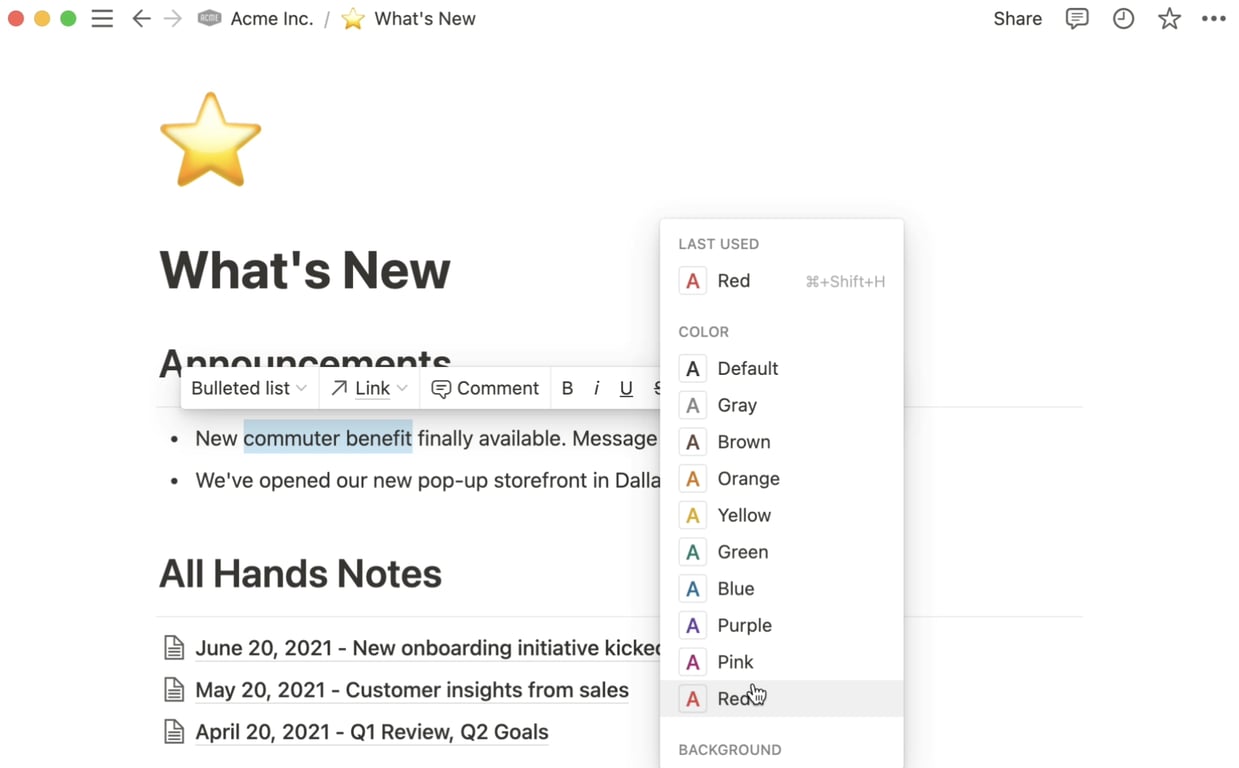Click the Share button
Image resolution: width=1239 pixels, height=768 pixels.
[1017, 19]
